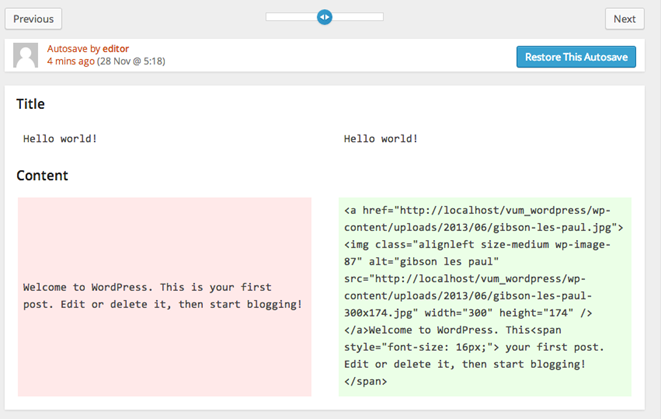Click slider track left of the handle
661x419 pixels.
pos(291,17)
